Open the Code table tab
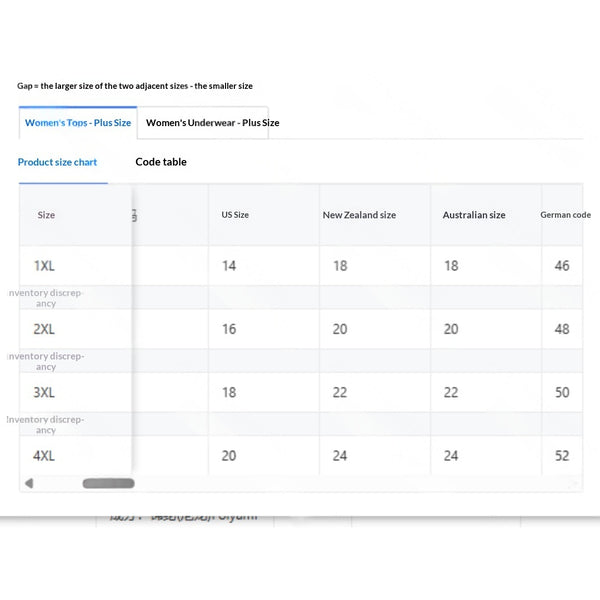Image resolution: width=600 pixels, height=600 pixels. tap(161, 162)
